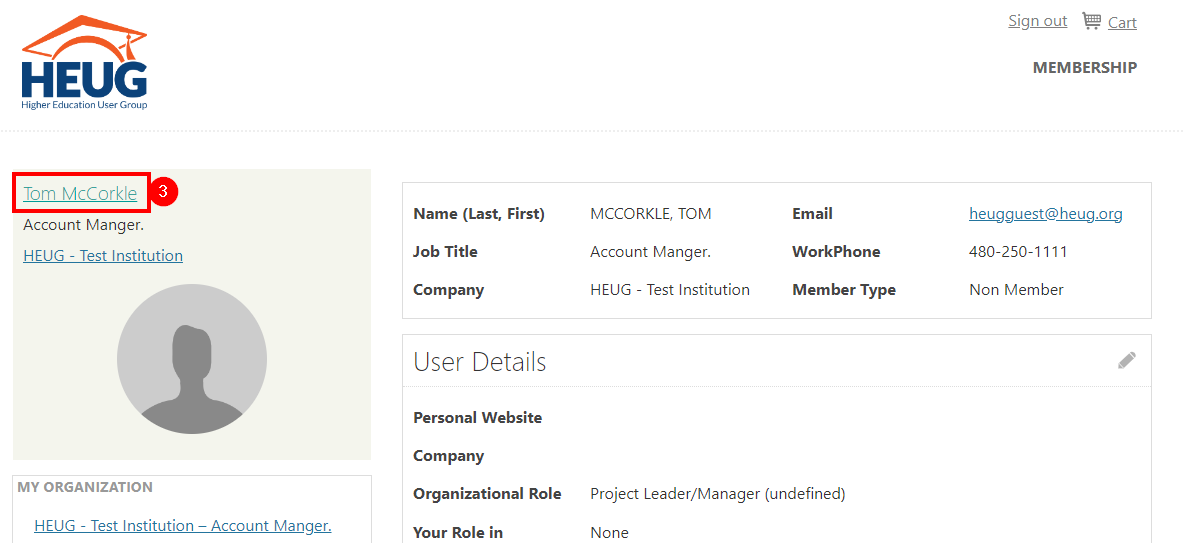Click the profile avatar placeholder
Image resolution: width=1183 pixels, height=543 pixels.
192,359
